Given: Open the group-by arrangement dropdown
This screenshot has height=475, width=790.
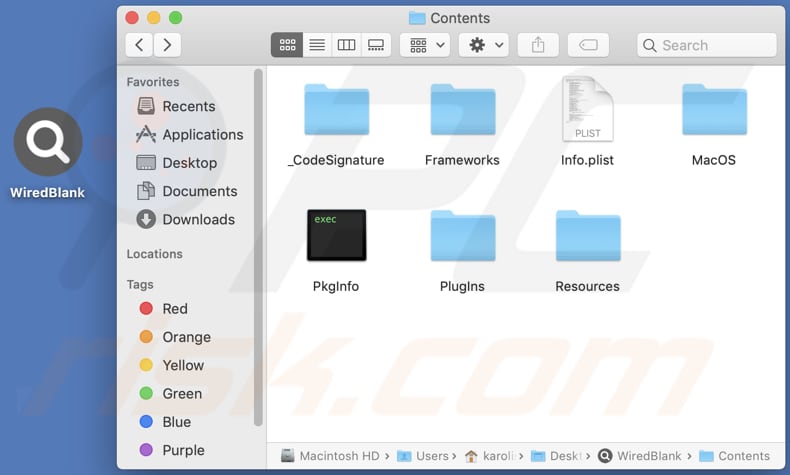Looking at the screenshot, I should [425, 45].
